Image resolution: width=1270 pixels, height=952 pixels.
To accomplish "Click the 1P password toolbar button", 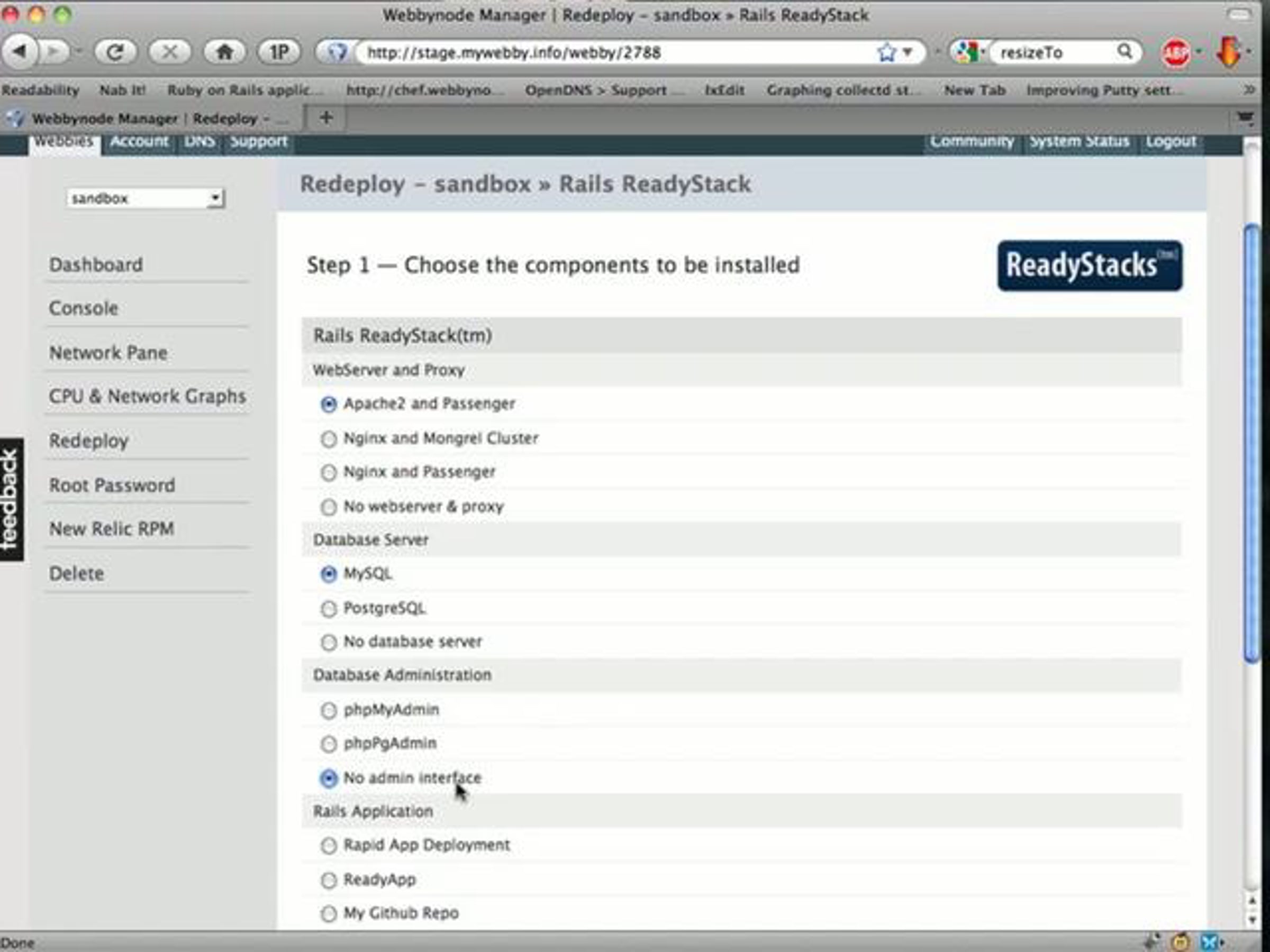I will click(x=279, y=52).
